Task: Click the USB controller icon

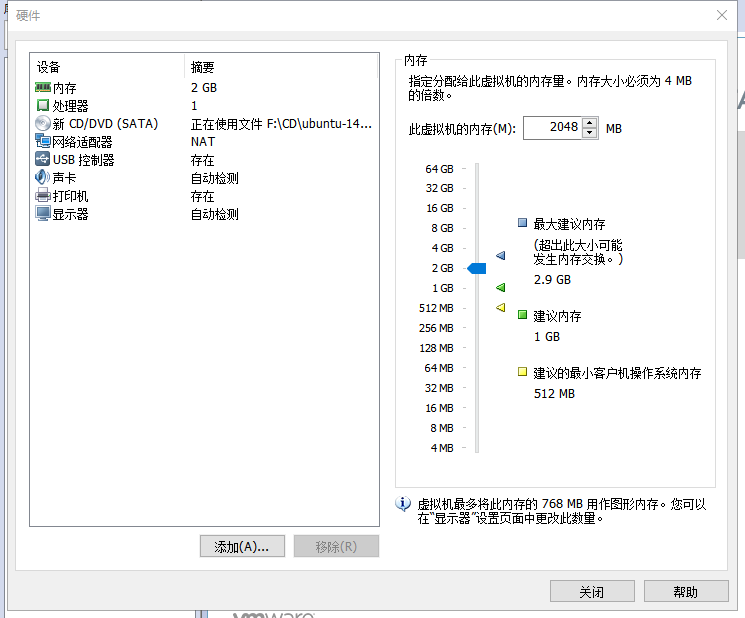Action: tap(43, 159)
